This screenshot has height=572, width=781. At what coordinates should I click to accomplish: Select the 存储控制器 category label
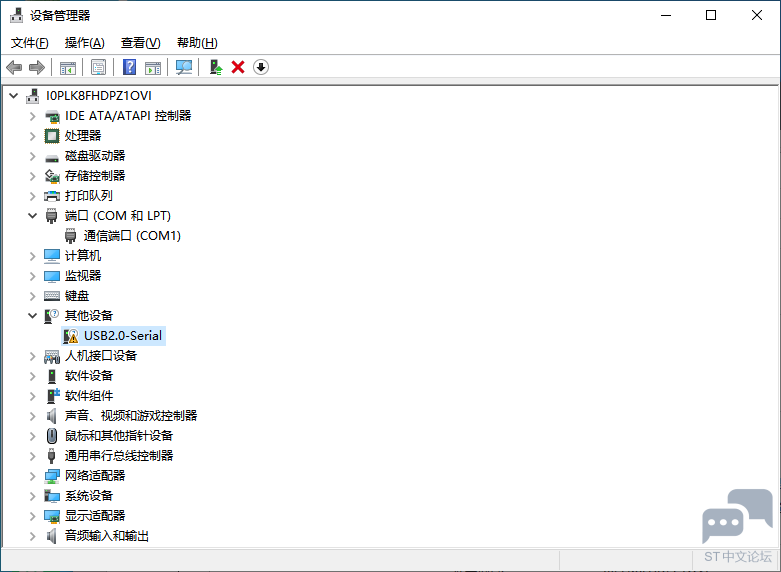tap(95, 176)
